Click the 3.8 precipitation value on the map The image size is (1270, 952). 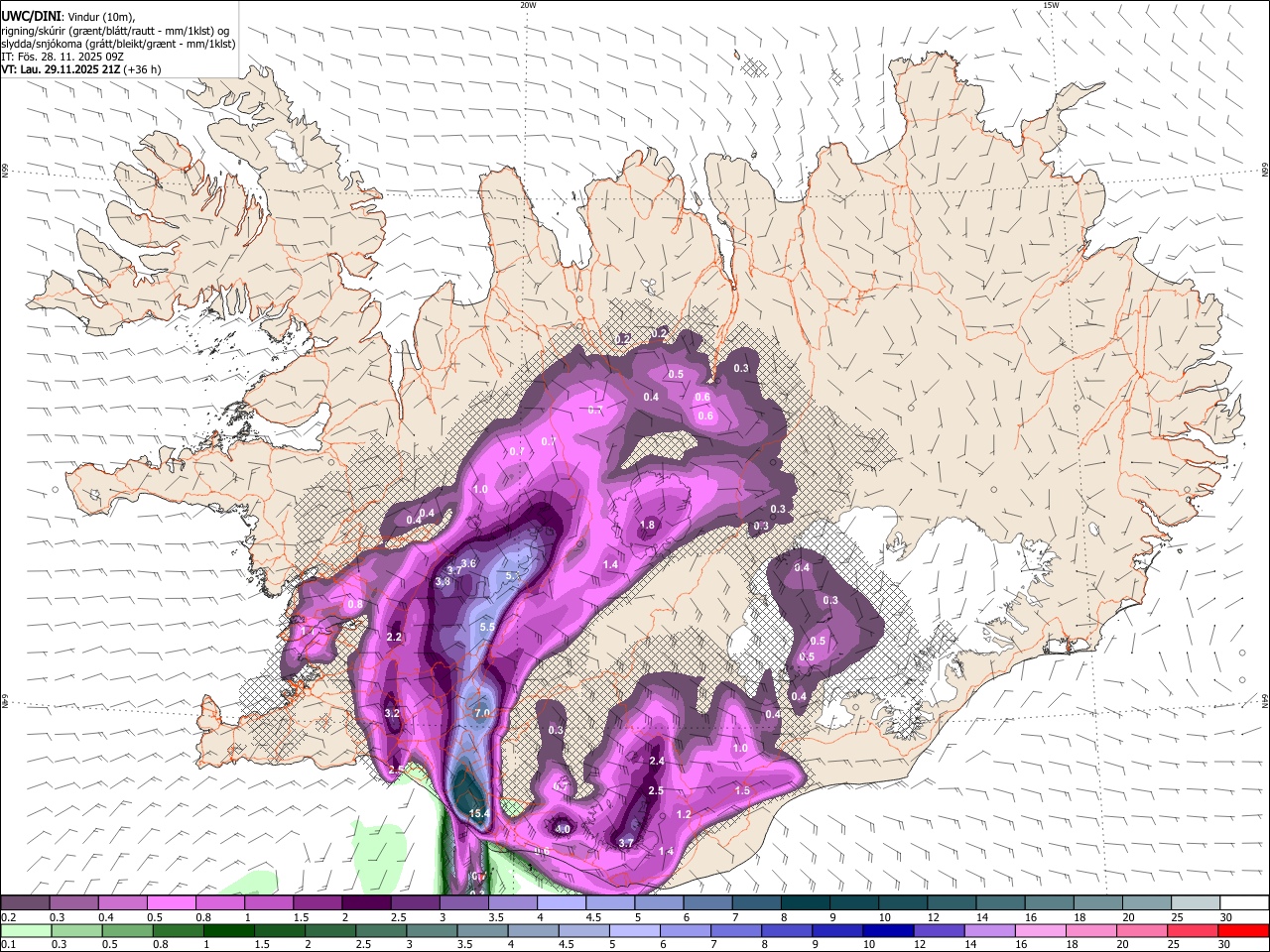[x=443, y=582]
